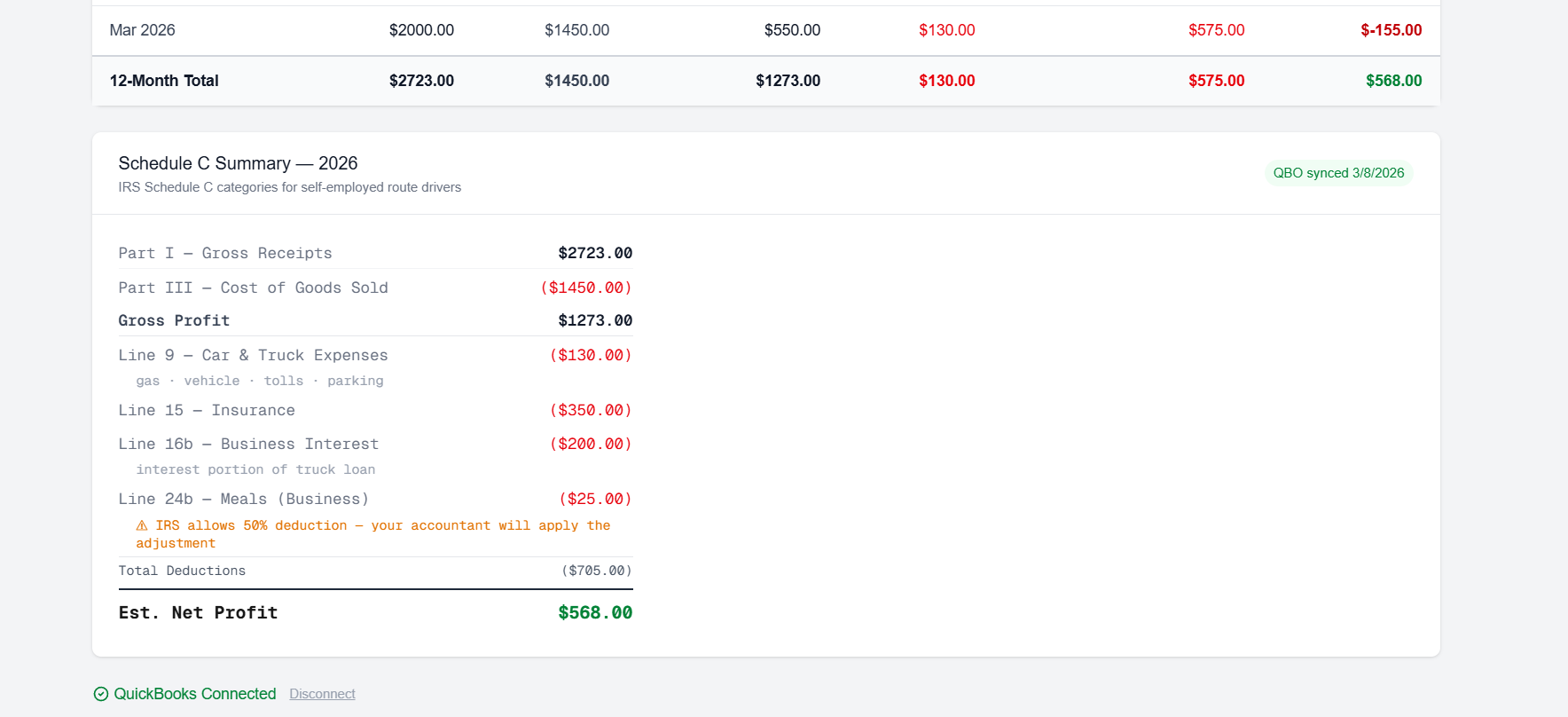
Task: Click the gas · vehicle · tolls · parking note
Action: click(x=260, y=381)
